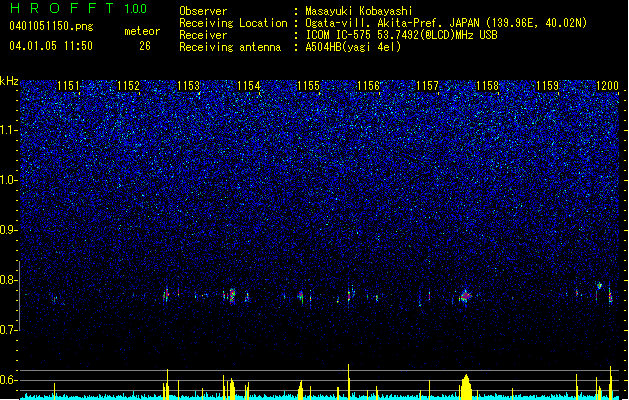Click the Receiving antenna label
The height and width of the screenshot is (400, 629).
coord(230,47)
